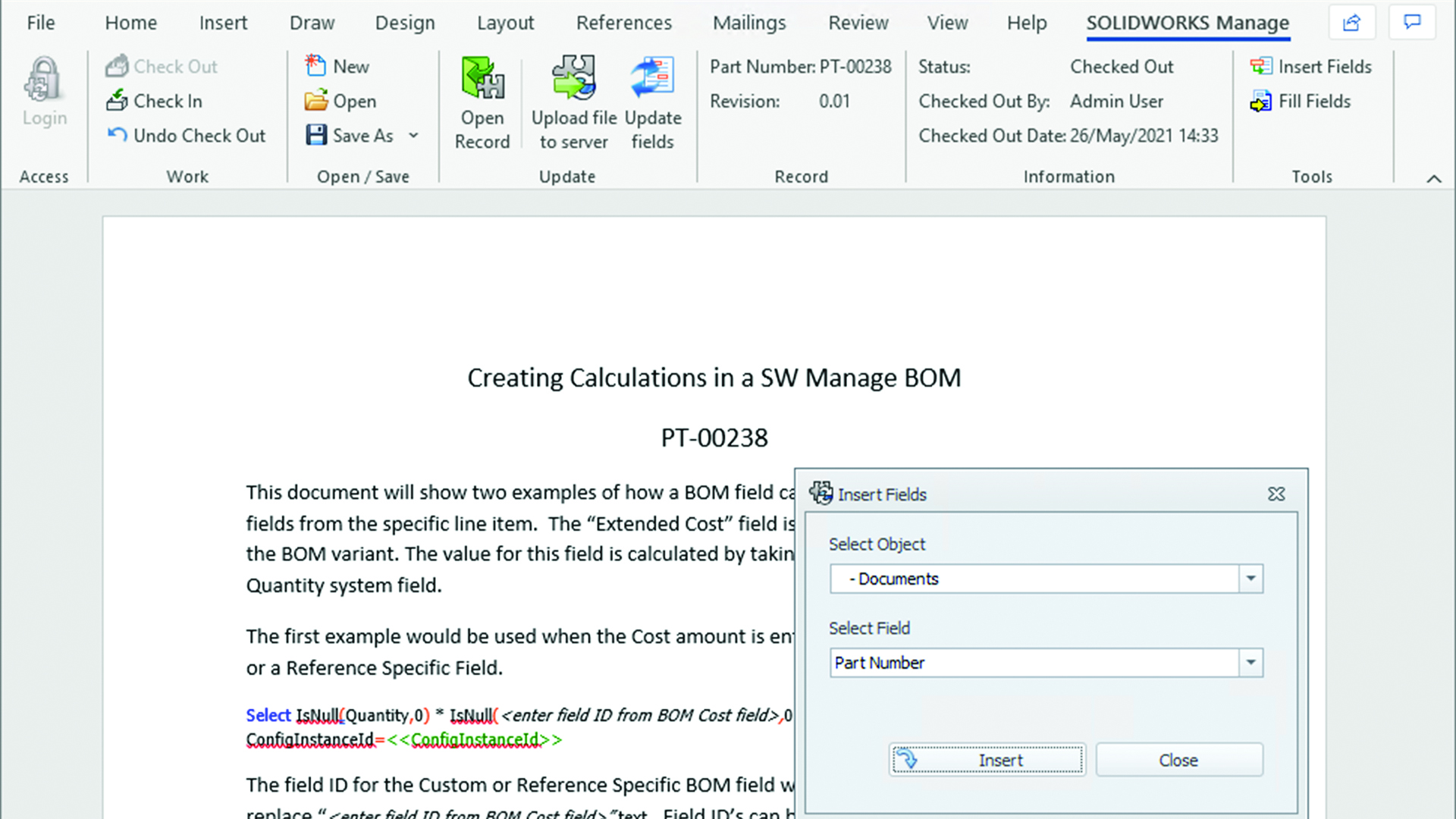Select the SOLIDWORKS Manage tab
Viewport: 1456px width, 819px height.
1188,23
